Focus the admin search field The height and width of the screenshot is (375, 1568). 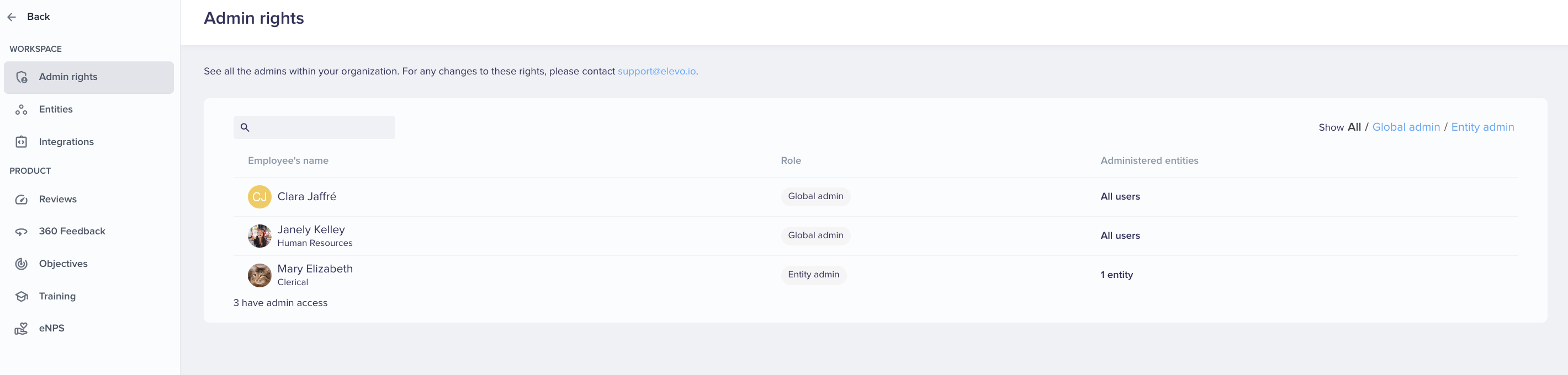click(x=314, y=127)
